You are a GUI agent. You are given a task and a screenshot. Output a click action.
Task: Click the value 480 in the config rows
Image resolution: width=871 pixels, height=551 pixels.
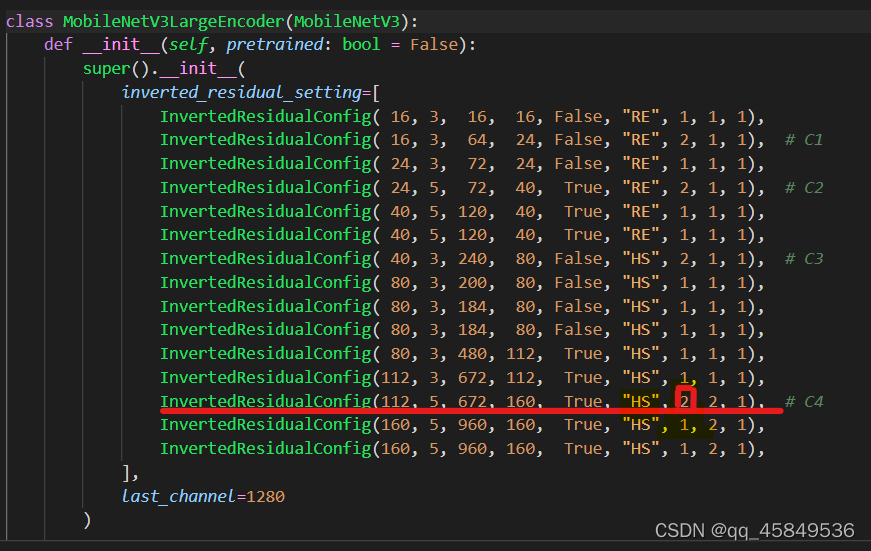pos(472,354)
